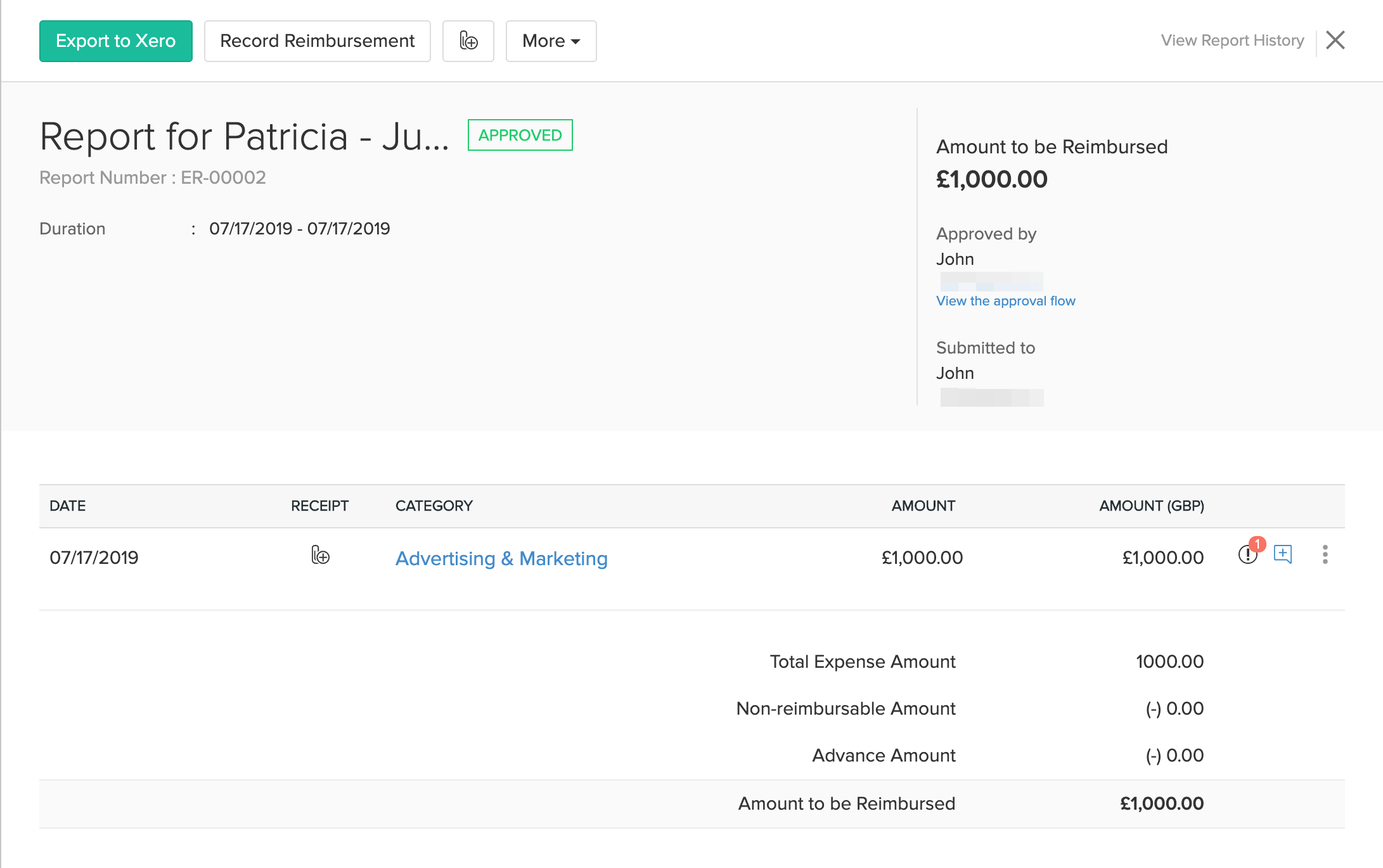This screenshot has width=1383, height=868.
Task: Click Export to Xero button
Action: click(115, 41)
